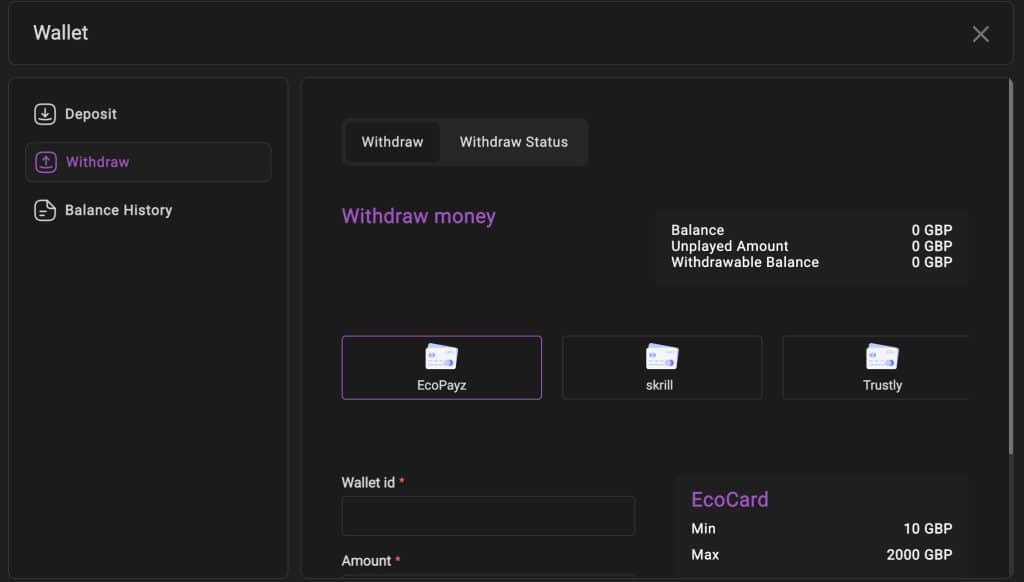The height and width of the screenshot is (582, 1024).
Task: Select the EcoPayz card icon
Action: click(x=441, y=357)
